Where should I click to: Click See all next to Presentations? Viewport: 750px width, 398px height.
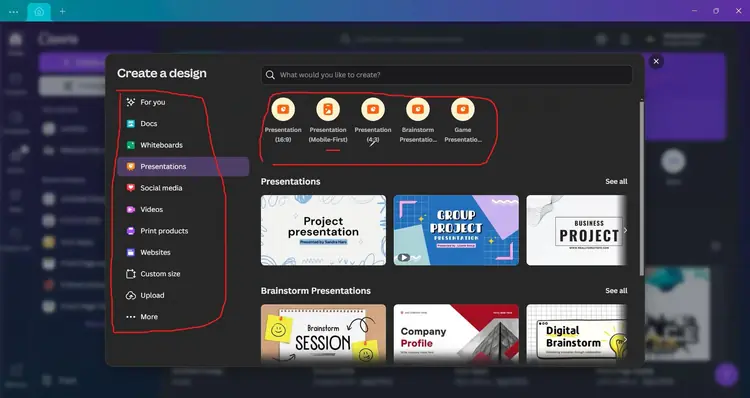point(616,181)
